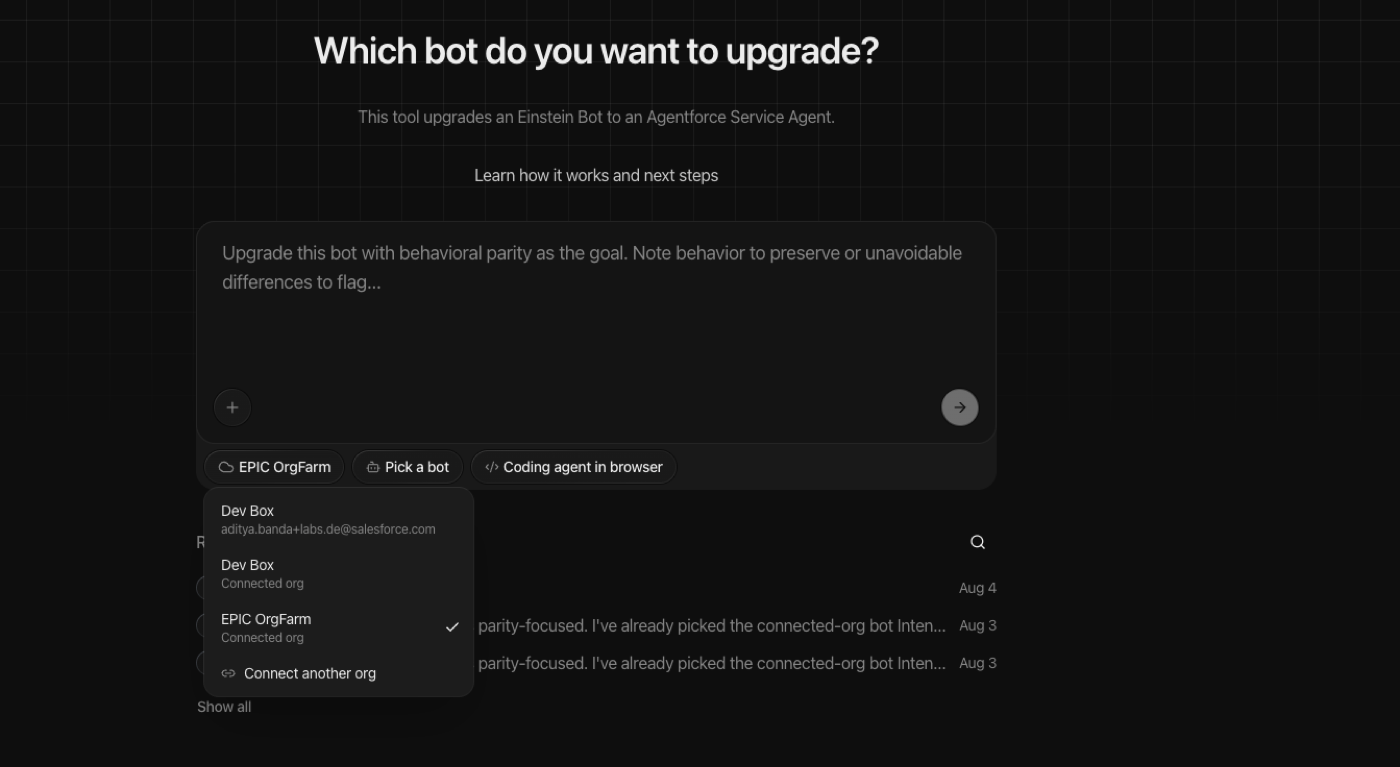The width and height of the screenshot is (1400, 767).
Task: Select Dev Box with aditya.banda email
Action: pos(338,519)
